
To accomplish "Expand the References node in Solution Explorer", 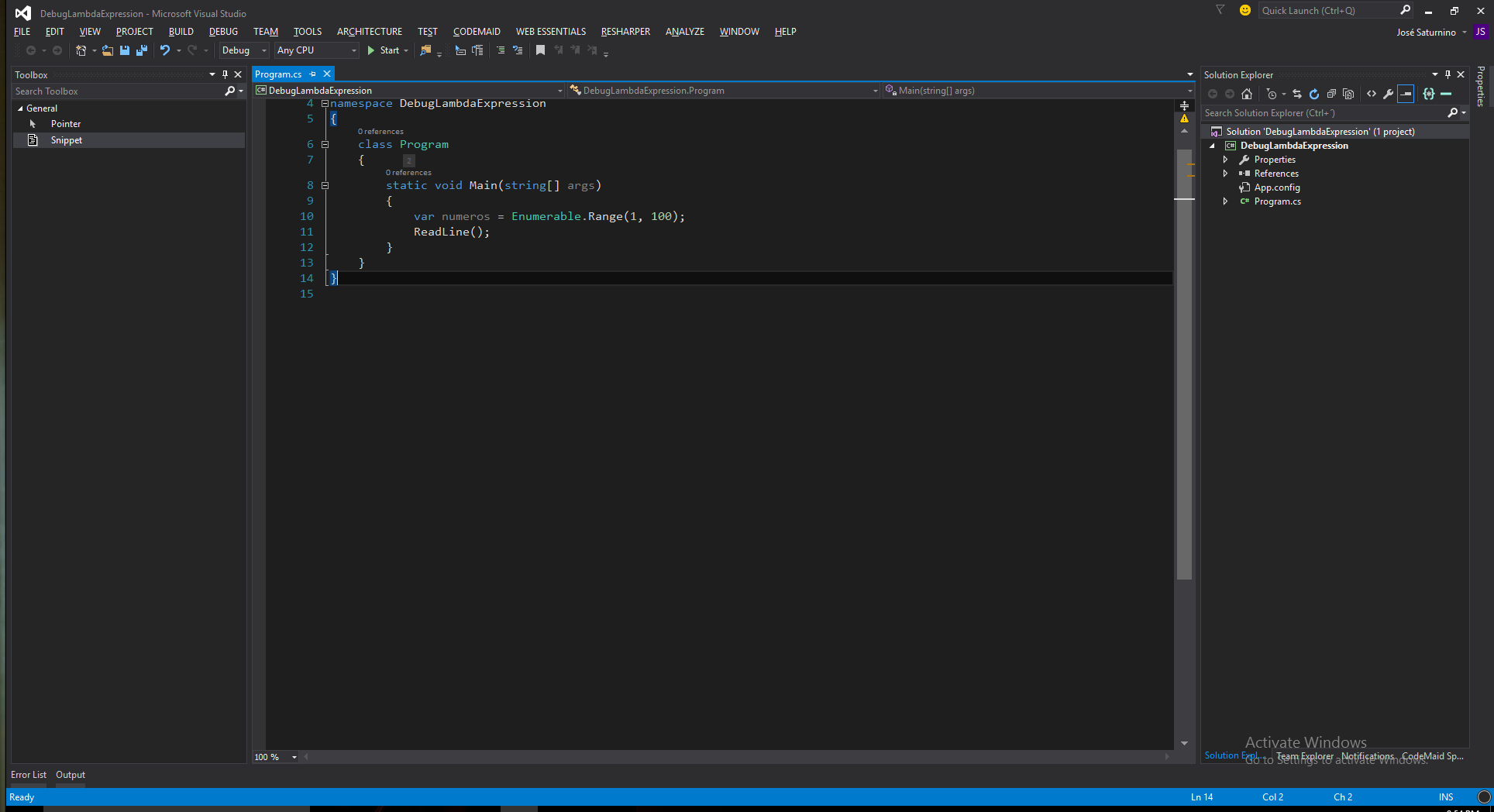I will 1225,174.
